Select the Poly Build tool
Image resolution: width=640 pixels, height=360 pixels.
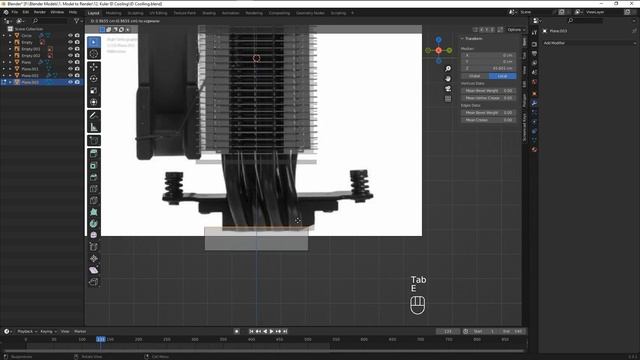pyautogui.click(x=94, y=212)
